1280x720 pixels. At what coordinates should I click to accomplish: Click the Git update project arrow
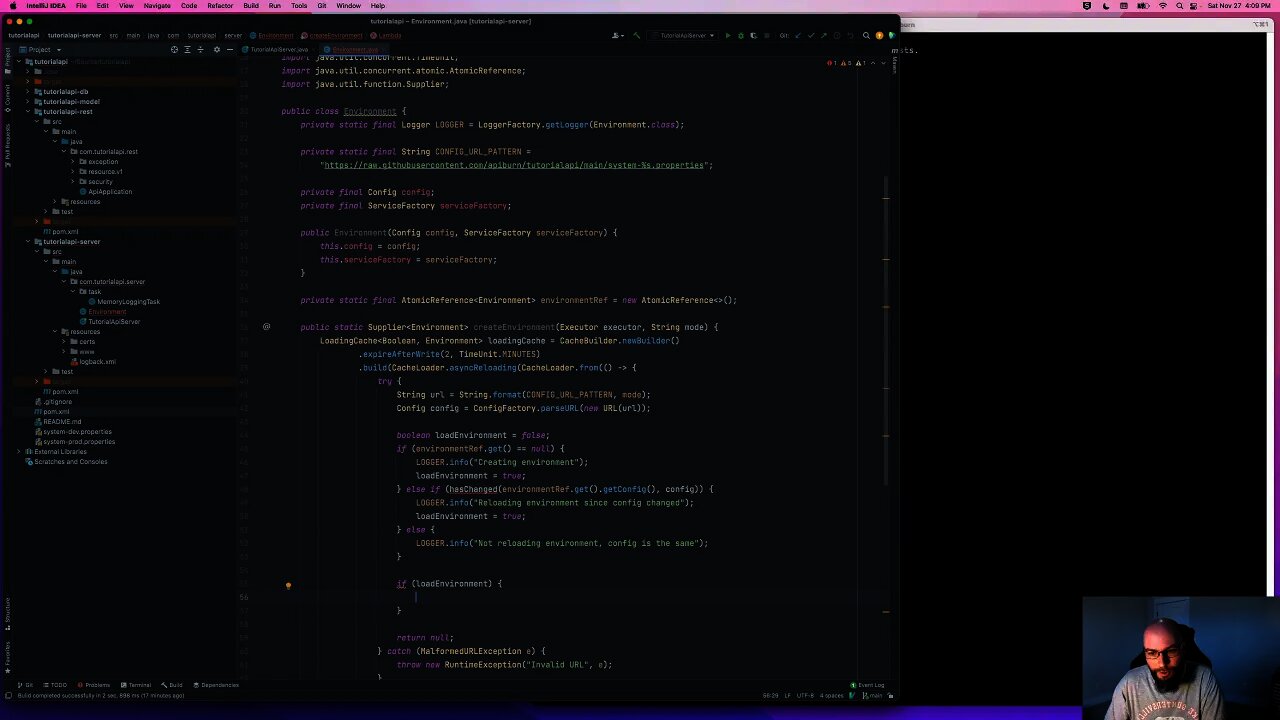click(798, 35)
